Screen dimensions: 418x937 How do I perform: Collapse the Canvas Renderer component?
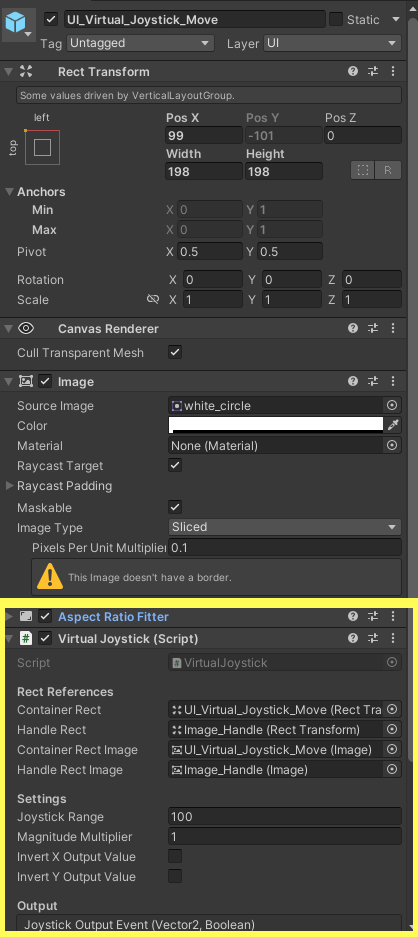pos(8,328)
